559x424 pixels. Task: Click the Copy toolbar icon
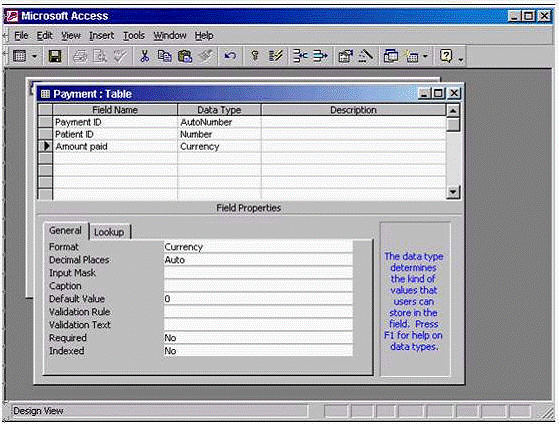164,56
